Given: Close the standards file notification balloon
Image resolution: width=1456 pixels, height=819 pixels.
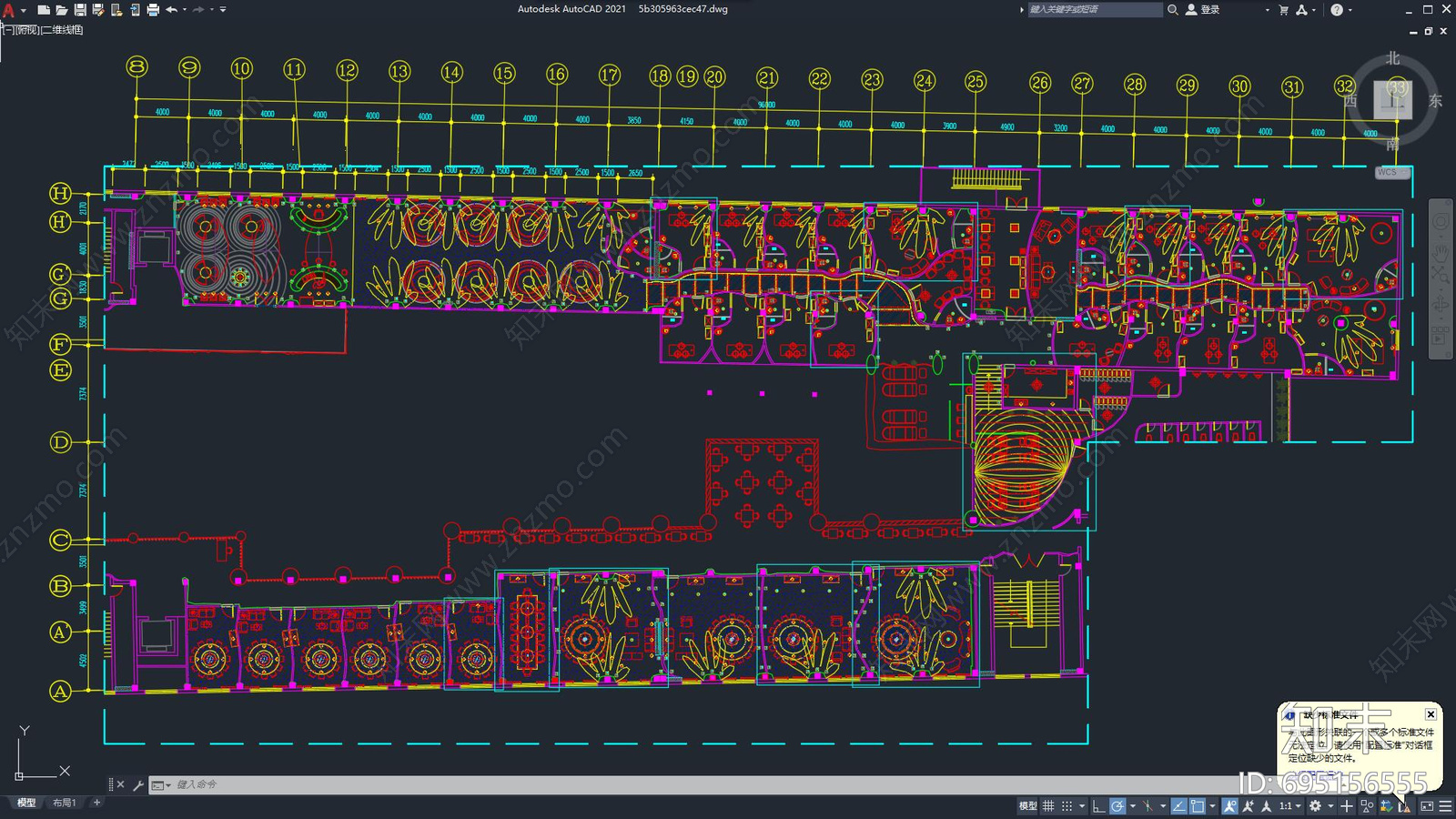Looking at the screenshot, I should click(1431, 714).
